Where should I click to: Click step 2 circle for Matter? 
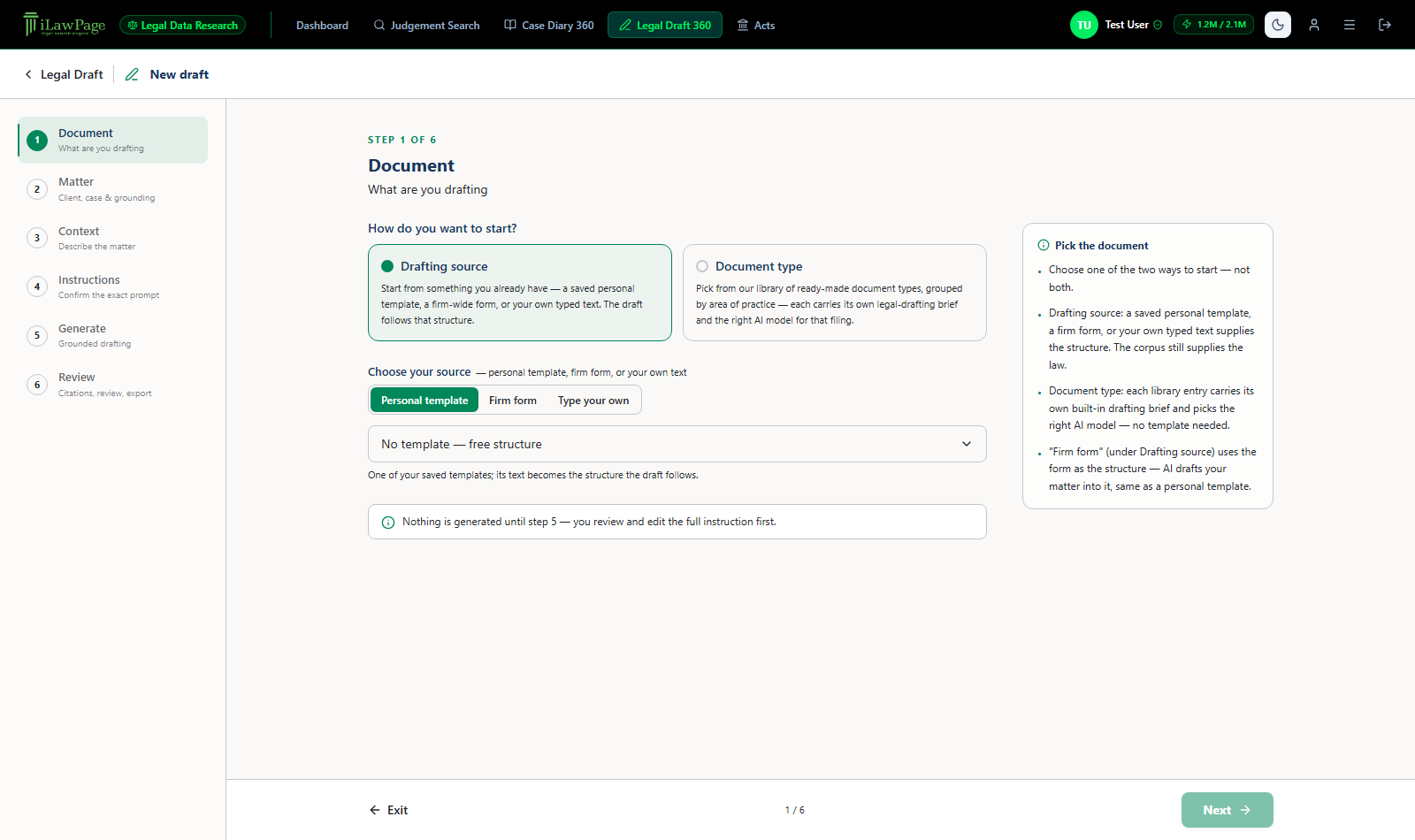37,189
